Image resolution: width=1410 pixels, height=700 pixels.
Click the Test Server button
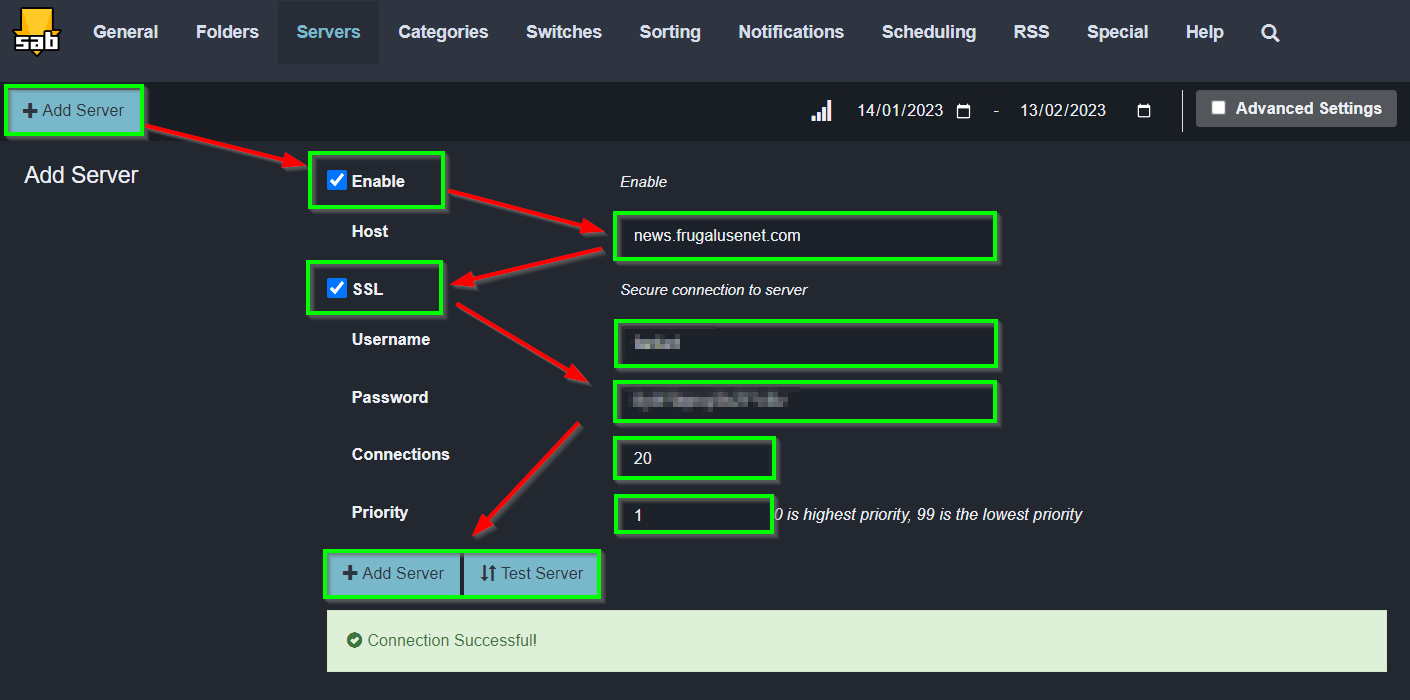531,574
